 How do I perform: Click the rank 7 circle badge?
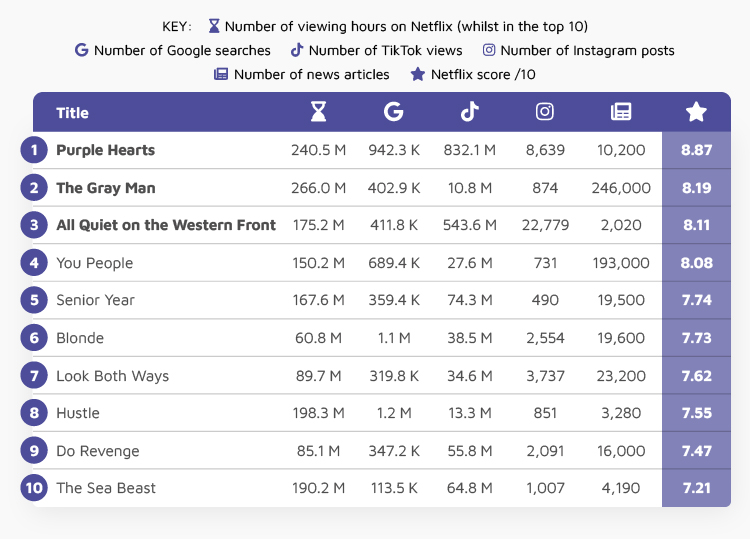[34, 375]
